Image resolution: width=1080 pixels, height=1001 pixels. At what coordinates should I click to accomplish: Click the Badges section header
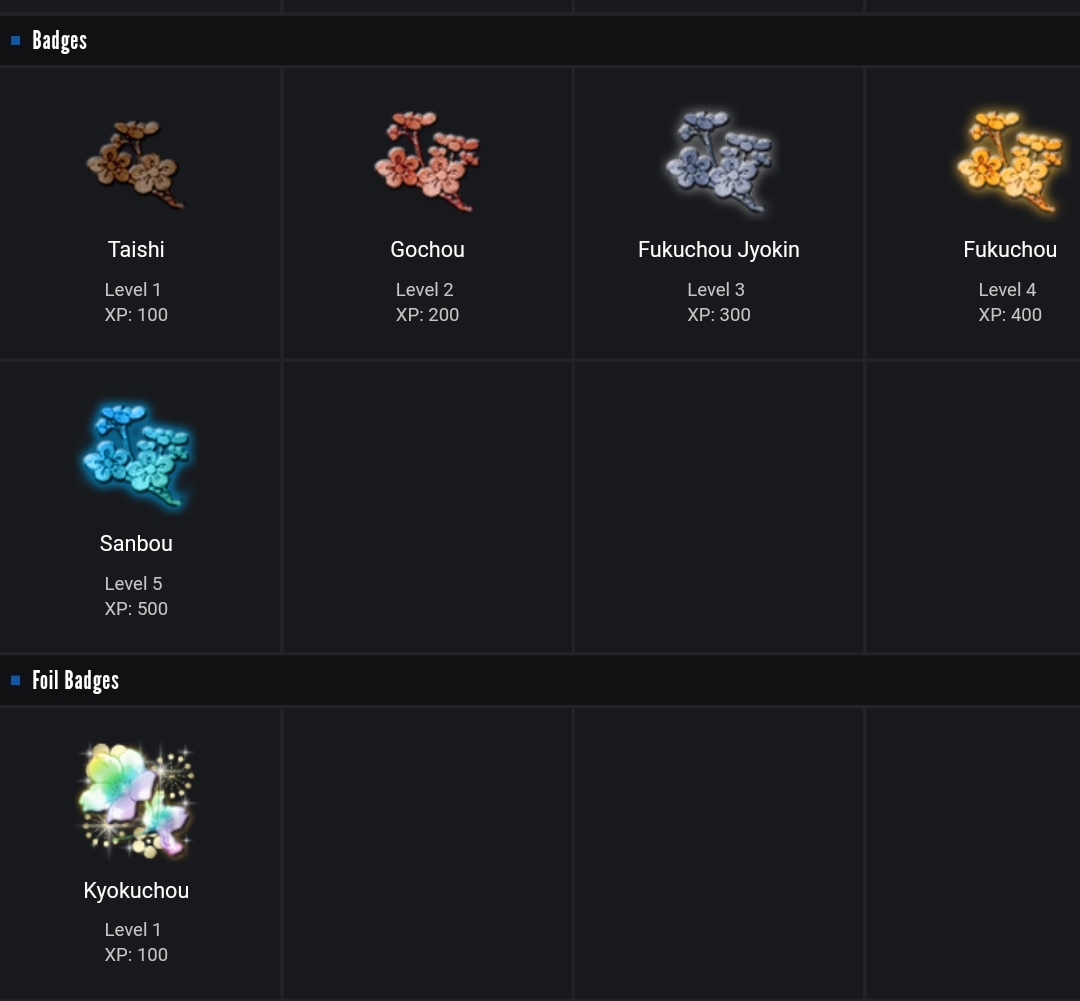click(x=59, y=41)
